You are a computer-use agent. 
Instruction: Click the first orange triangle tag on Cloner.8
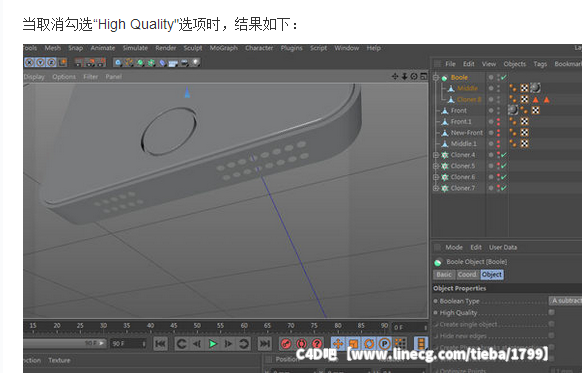click(535, 99)
